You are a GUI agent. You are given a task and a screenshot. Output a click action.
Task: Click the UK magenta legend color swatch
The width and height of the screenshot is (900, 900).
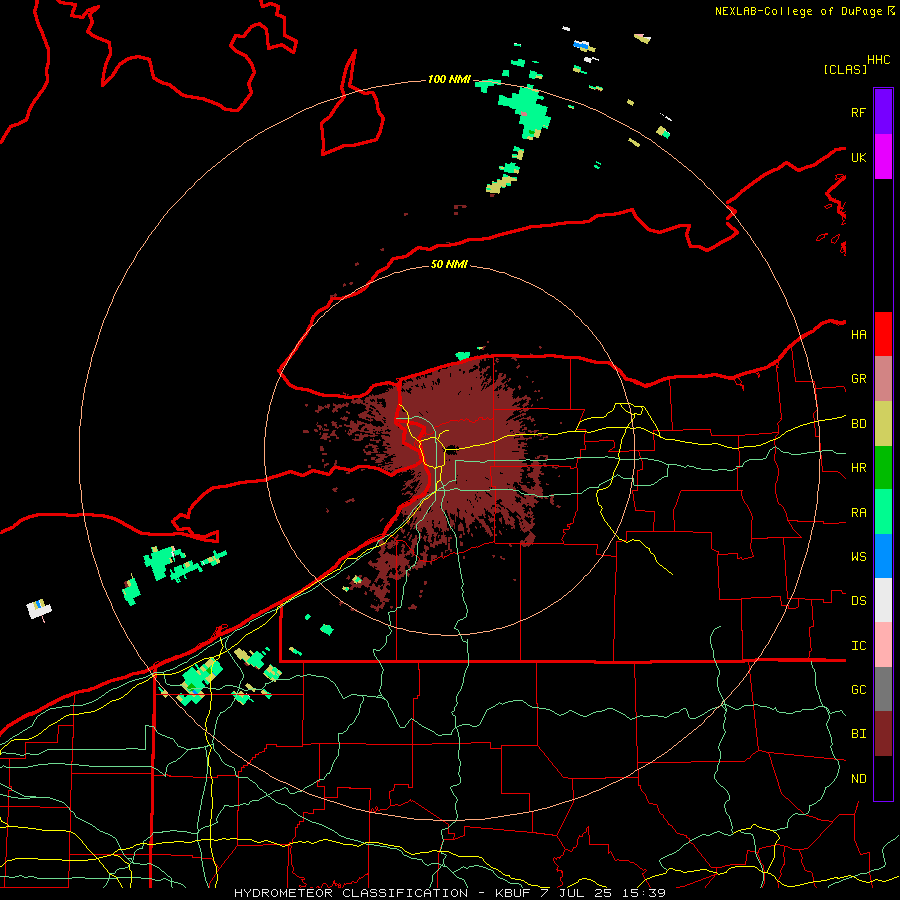click(883, 156)
